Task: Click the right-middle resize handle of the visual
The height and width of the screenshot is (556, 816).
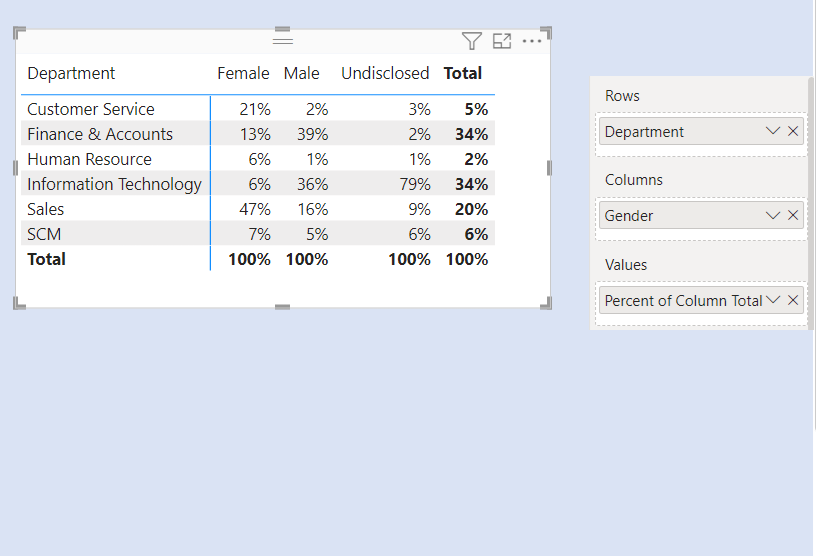Action: (x=549, y=168)
